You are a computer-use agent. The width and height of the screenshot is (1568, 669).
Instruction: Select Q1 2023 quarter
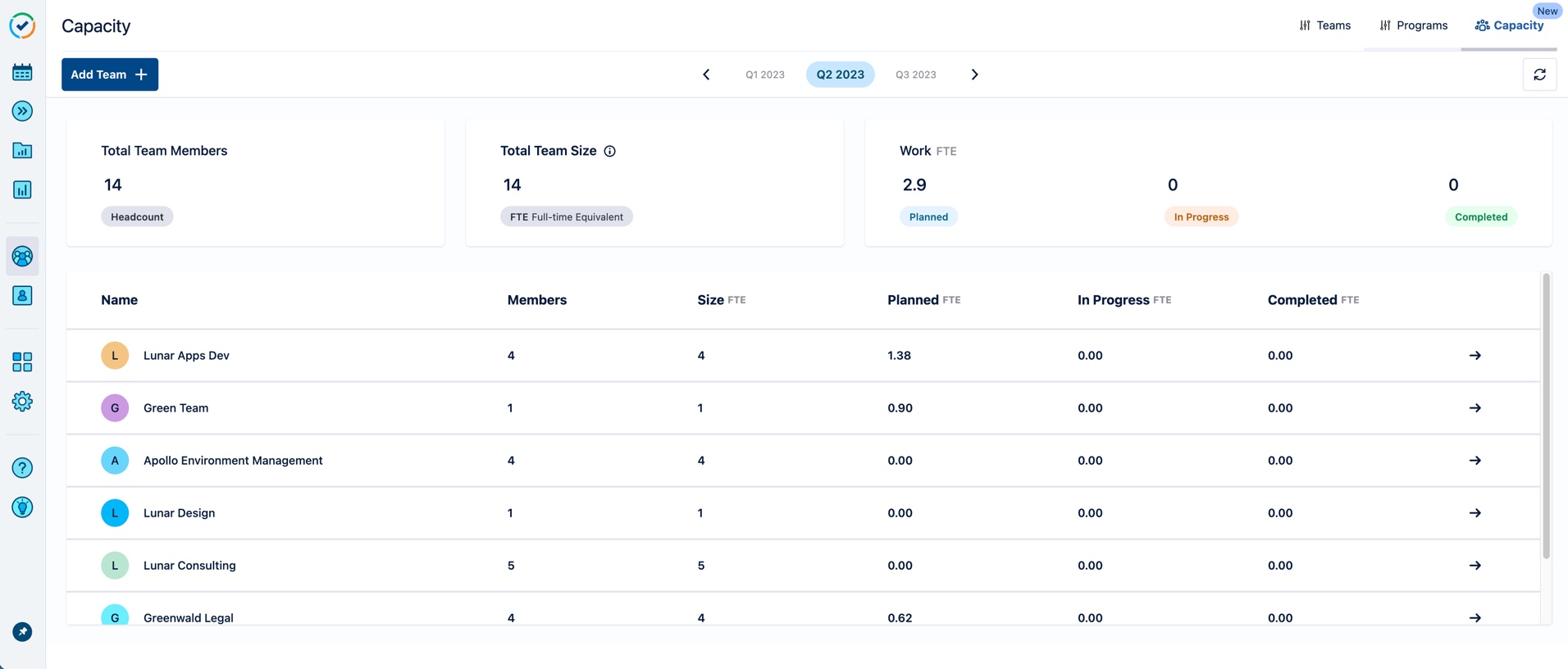pyautogui.click(x=764, y=75)
